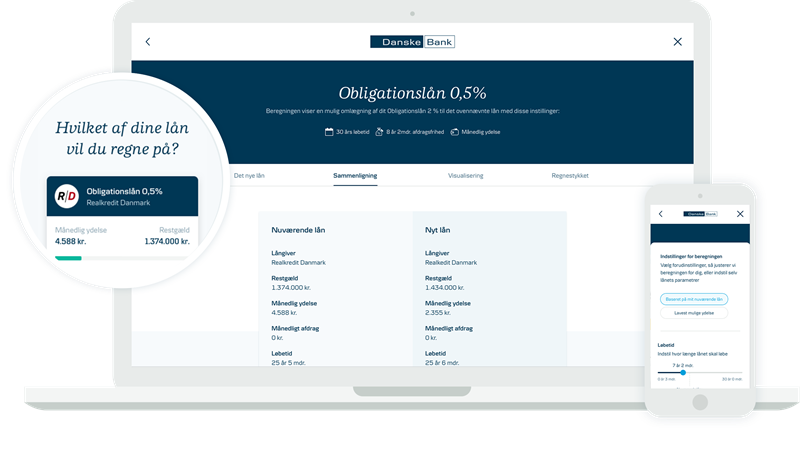Switch to the Sammenligning tab

(355, 175)
